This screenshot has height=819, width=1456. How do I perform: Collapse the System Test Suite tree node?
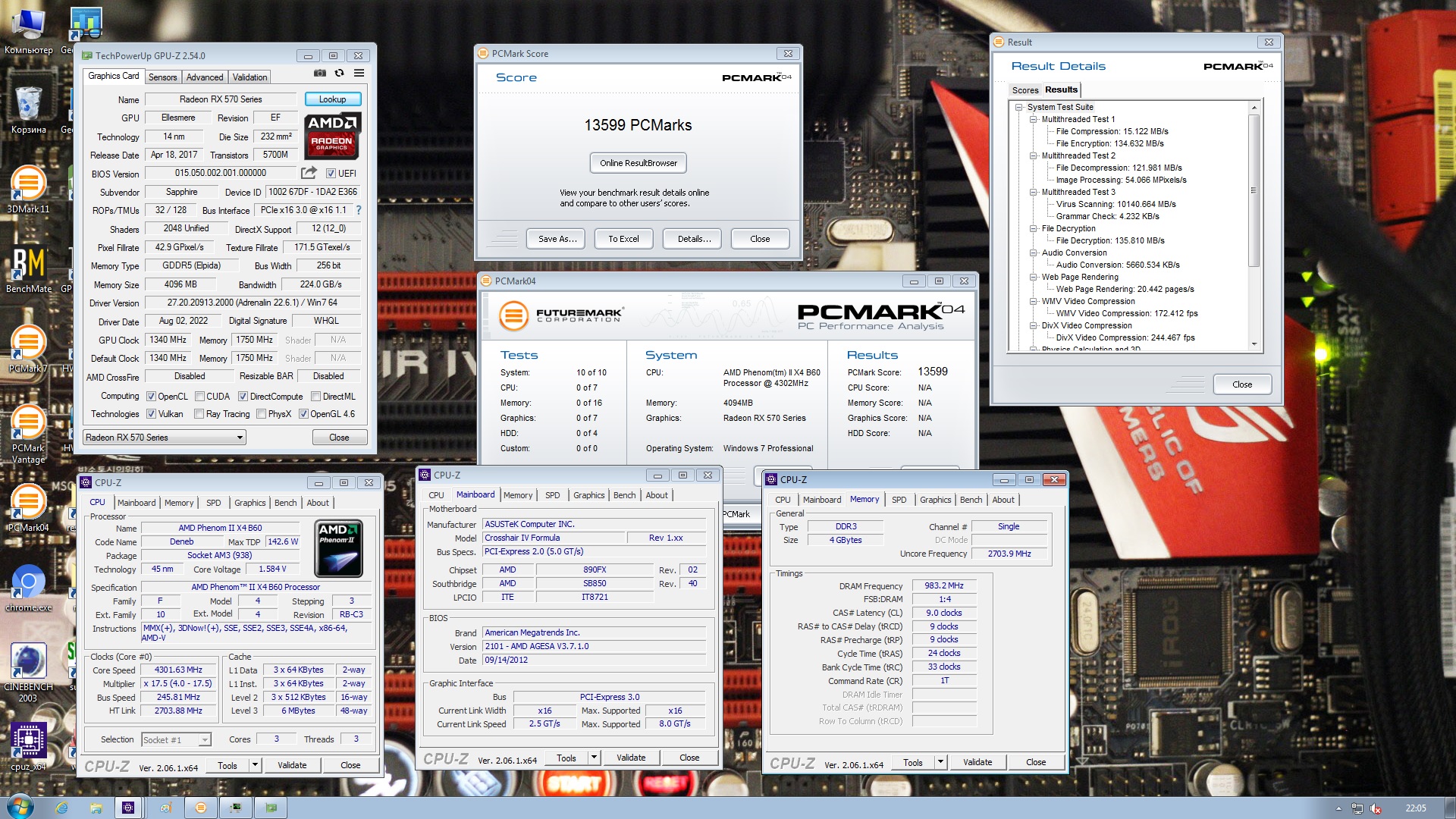pos(1019,107)
